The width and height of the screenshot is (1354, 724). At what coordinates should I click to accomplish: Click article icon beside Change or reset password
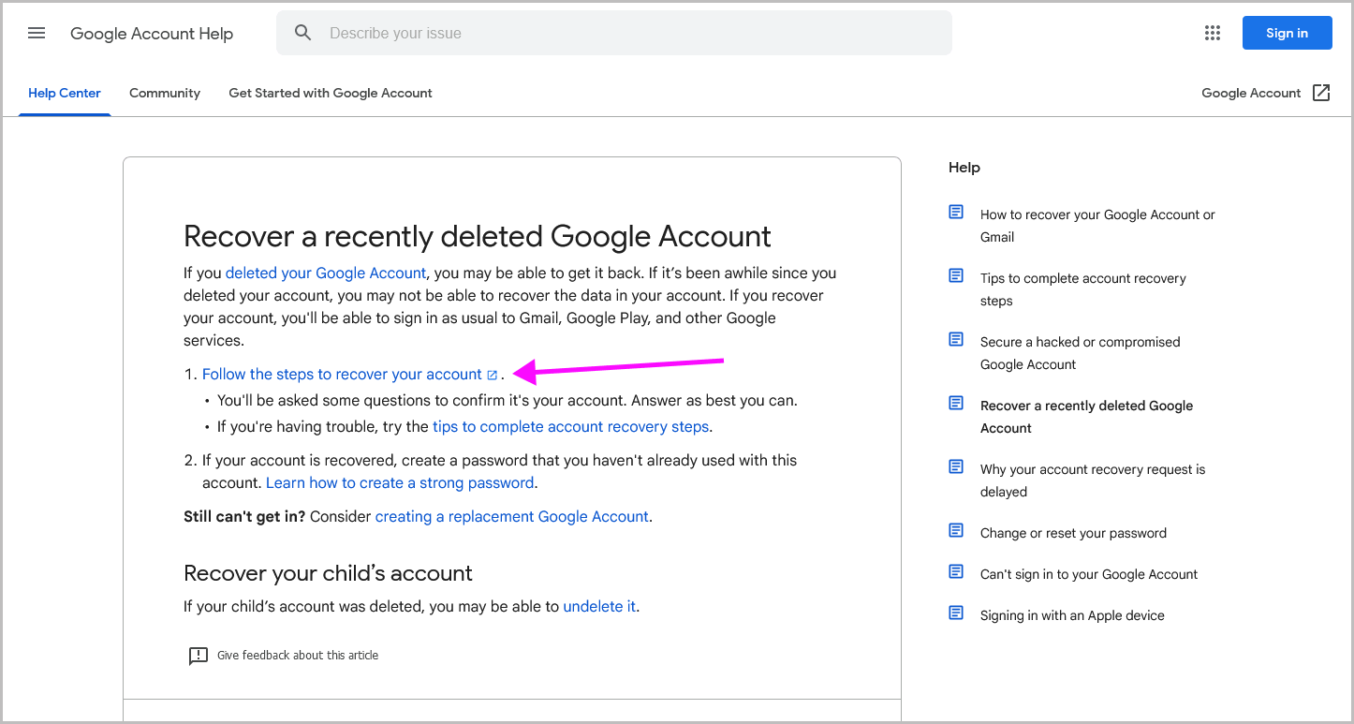coord(956,531)
